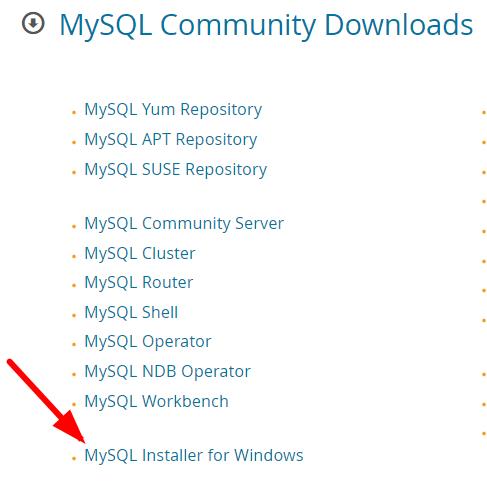Viewport: 487px width, 497px height.
Task: Click the bullet before MySQL Installer for Windows
Action: (x=74, y=459)
